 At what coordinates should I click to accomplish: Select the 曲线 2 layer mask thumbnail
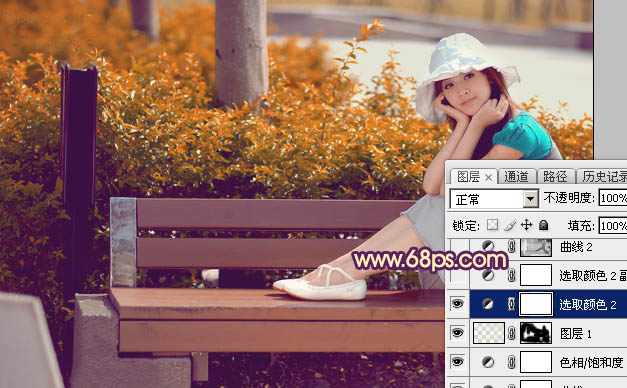536,247
